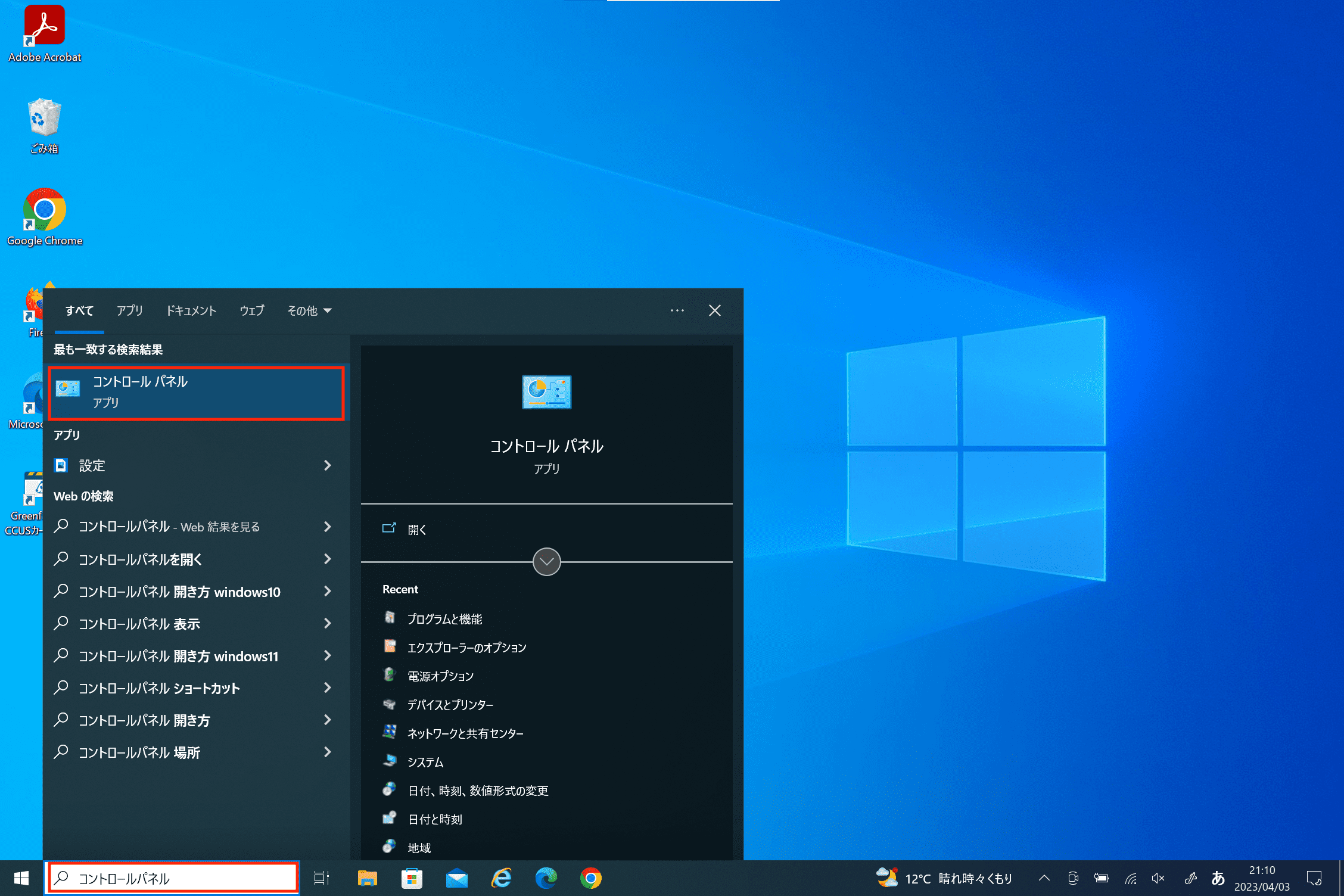Click the Adobe Acrobat desktop icon
This screenshot has width=1344, height=896.
[44, 33]
